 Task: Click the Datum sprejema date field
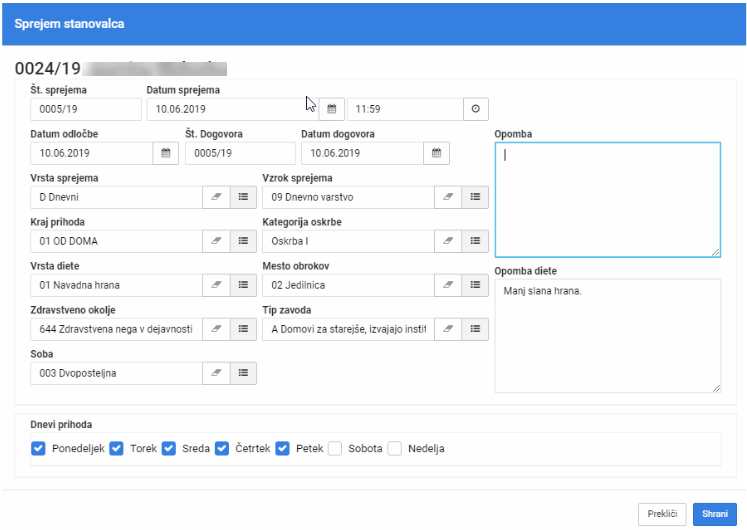(x=232, y=109)
